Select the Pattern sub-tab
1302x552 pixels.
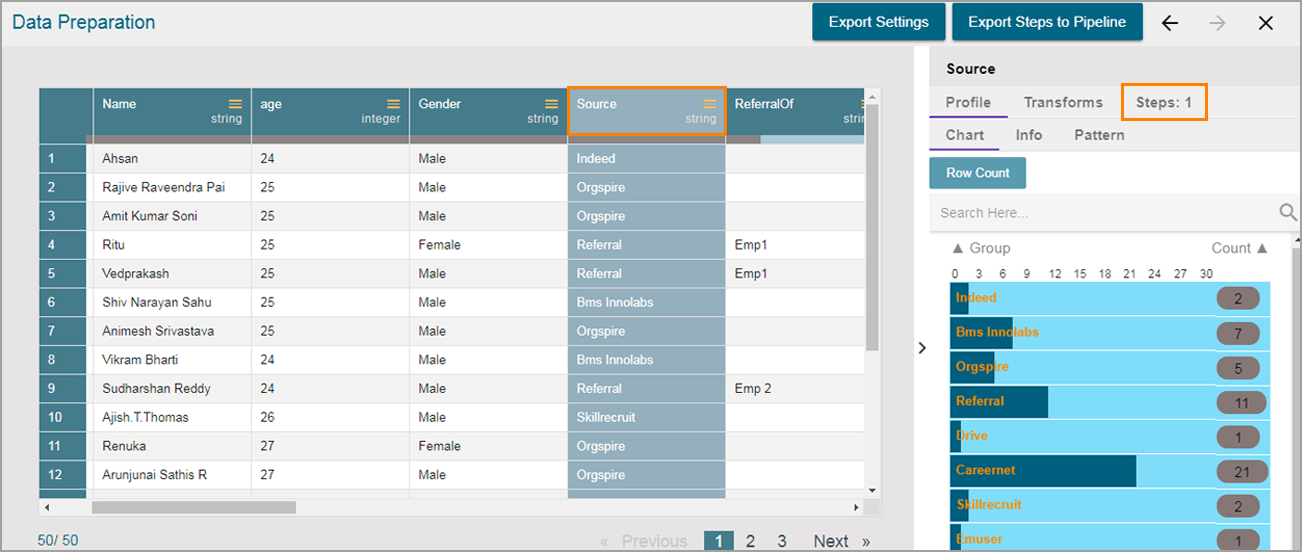coord(1099,135)
